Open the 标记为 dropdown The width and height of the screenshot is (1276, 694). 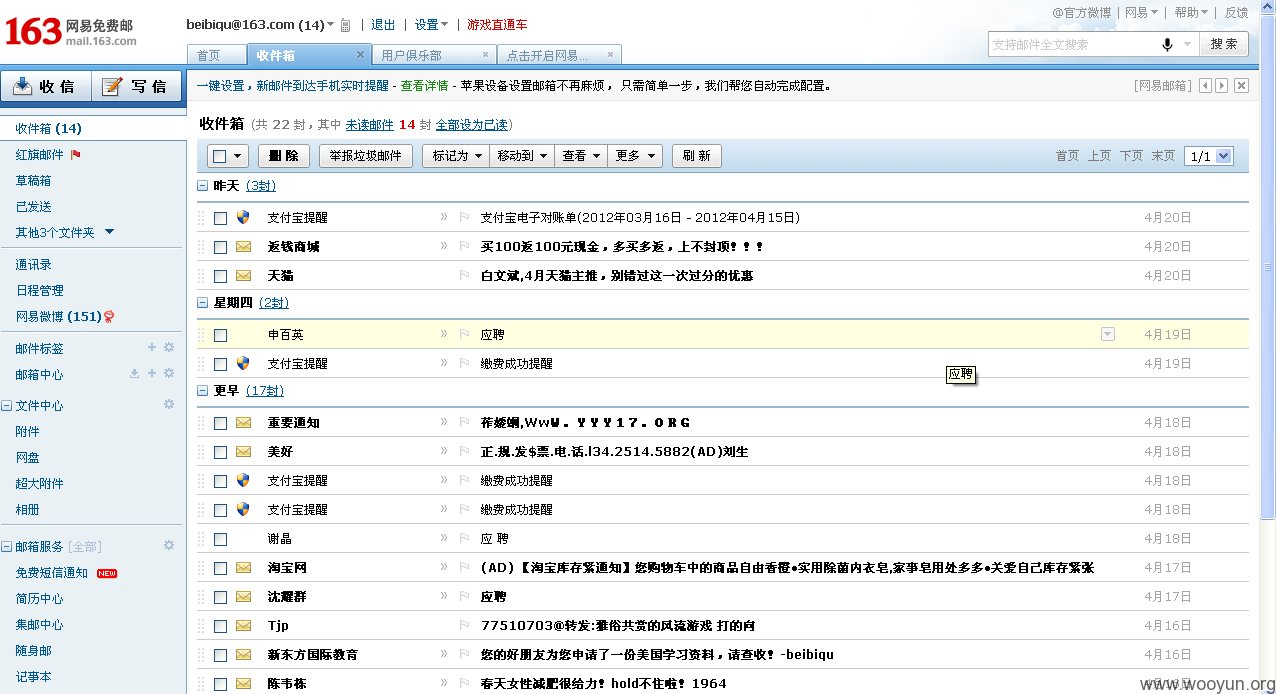(456, 156)
